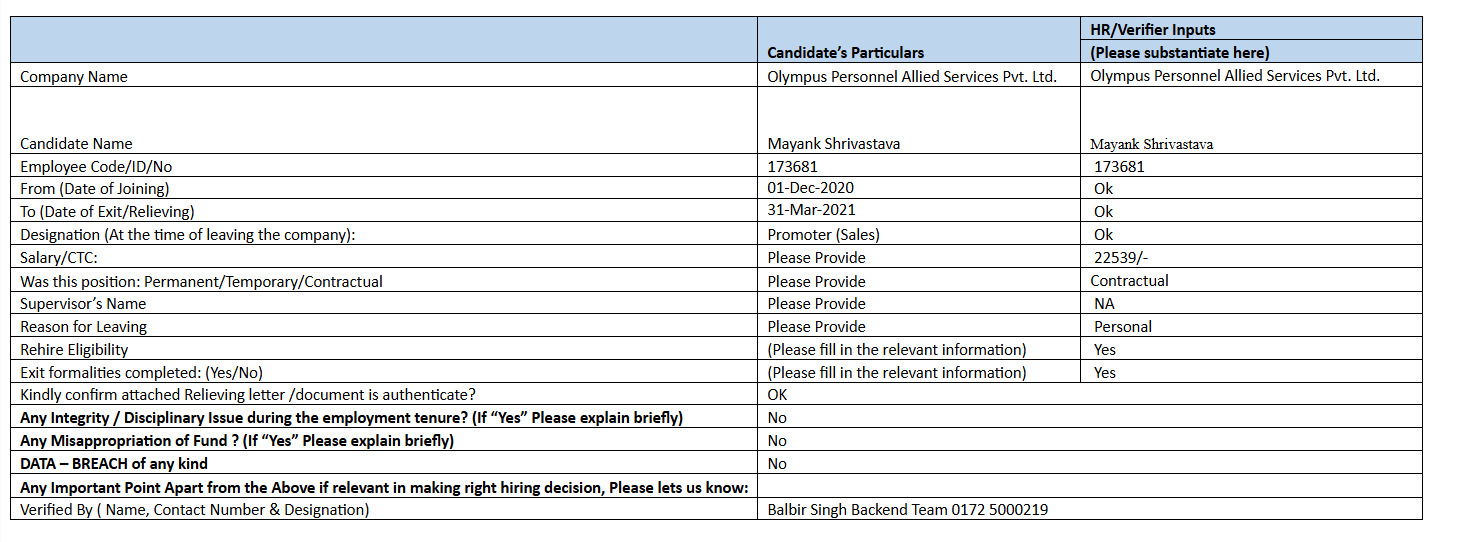
Task: Click Yes for exit formalities completed
Action: pos(1104,372)
